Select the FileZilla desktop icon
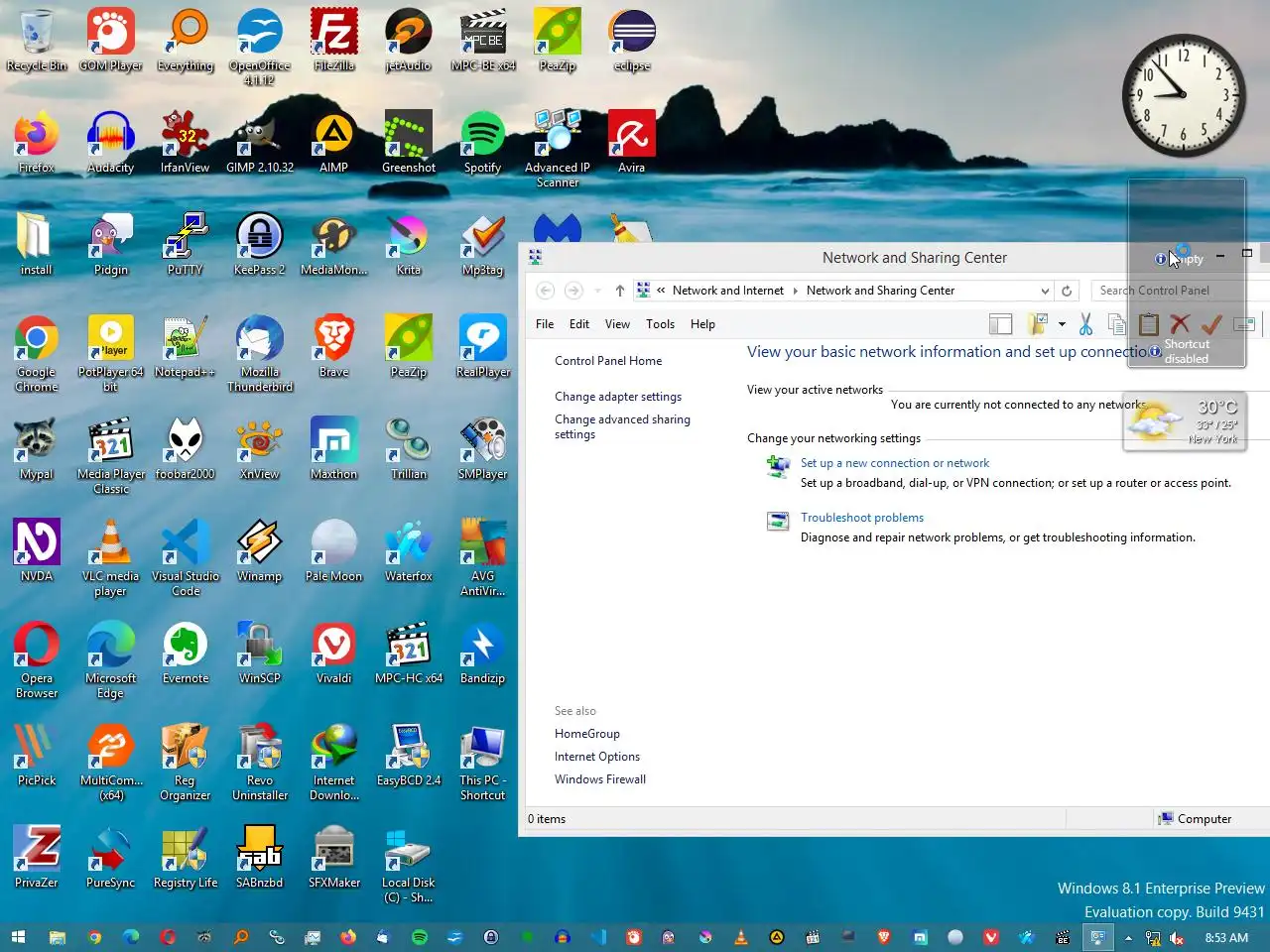1270x952 pixels. tap(334, 40)
